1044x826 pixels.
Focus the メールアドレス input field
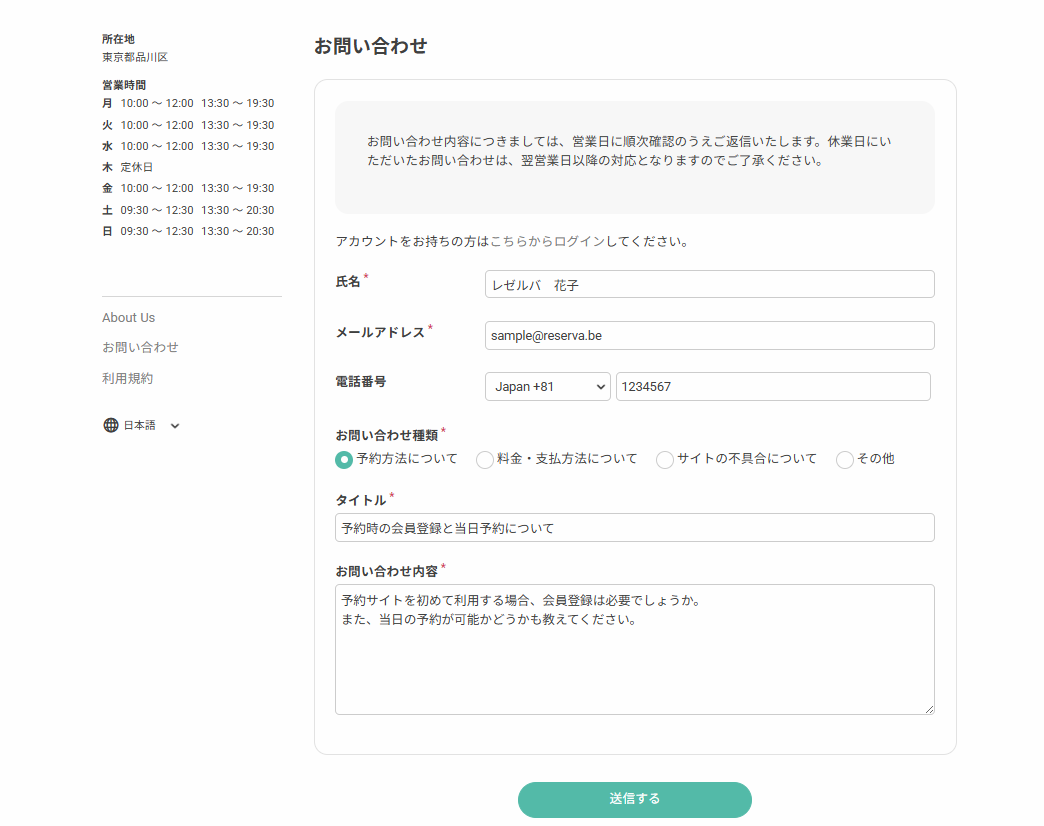pos(709,336)
